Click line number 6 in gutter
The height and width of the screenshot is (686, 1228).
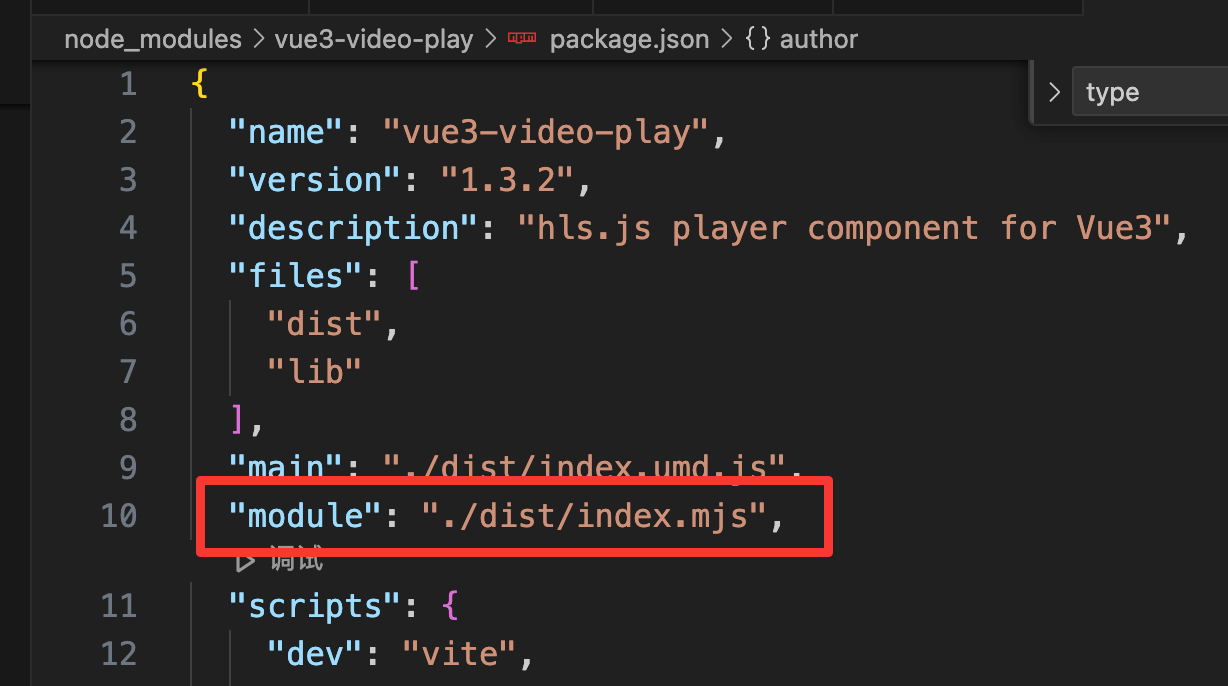tap(127, 324)
